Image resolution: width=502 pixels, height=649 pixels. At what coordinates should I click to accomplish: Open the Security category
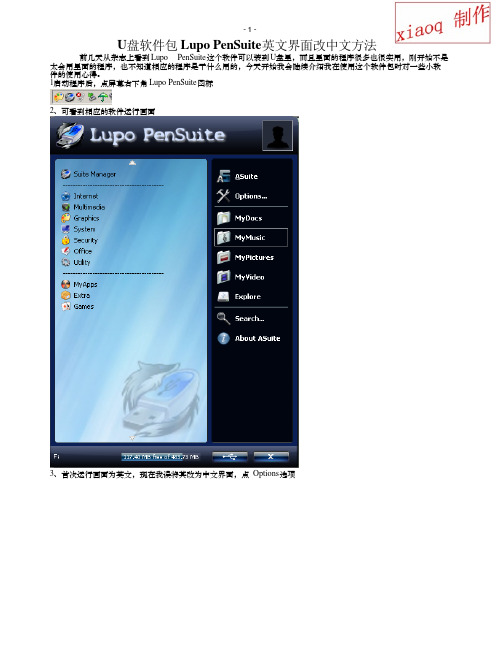click(x=80, y=240)
